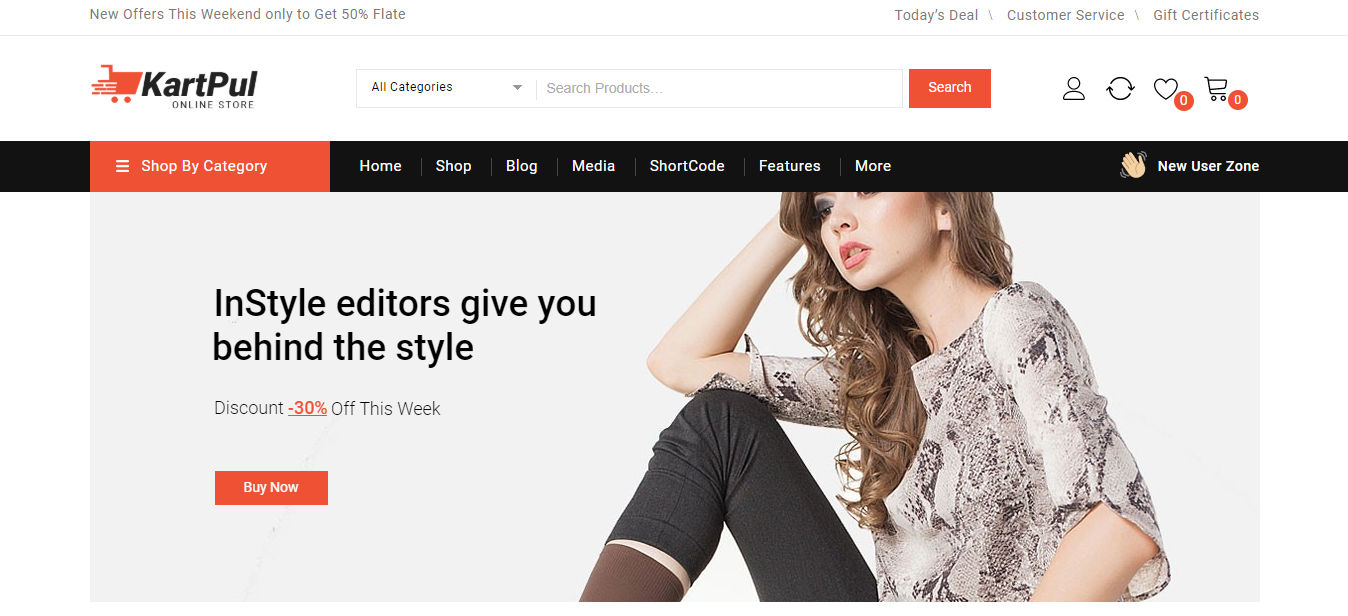
Task: Click the waving hand icon near New User Zone
Action: (1133, 165)
